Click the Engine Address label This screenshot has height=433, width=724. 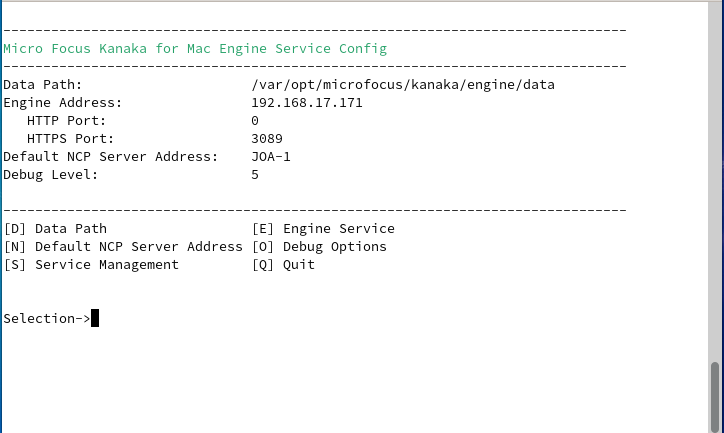[62, 103]
